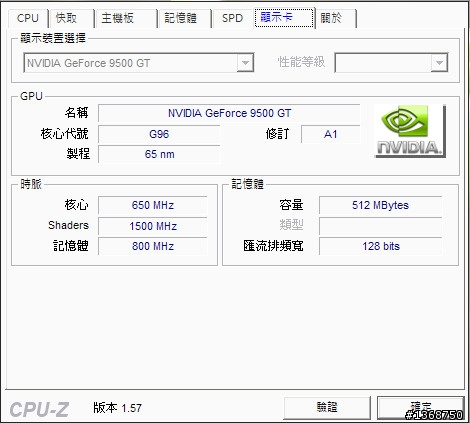This screenshot has width=470, height=423.
Task: Select the core code name value G96
Action: [x=159, y=134]
